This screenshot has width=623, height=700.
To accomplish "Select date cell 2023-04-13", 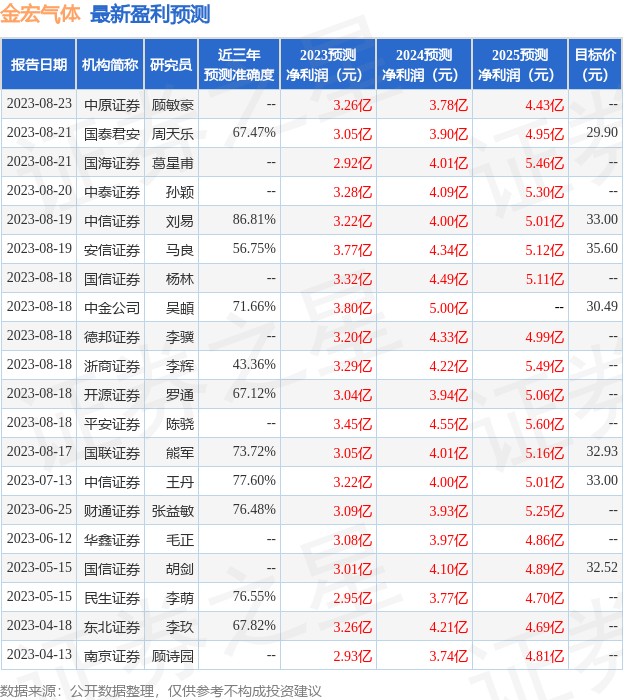I will pyautogui.click(x=39, y=655).
